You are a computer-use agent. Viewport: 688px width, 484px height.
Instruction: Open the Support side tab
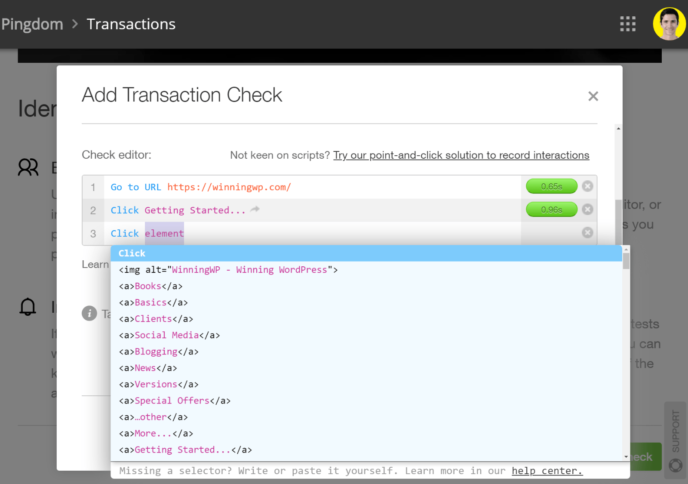(676, 440)
